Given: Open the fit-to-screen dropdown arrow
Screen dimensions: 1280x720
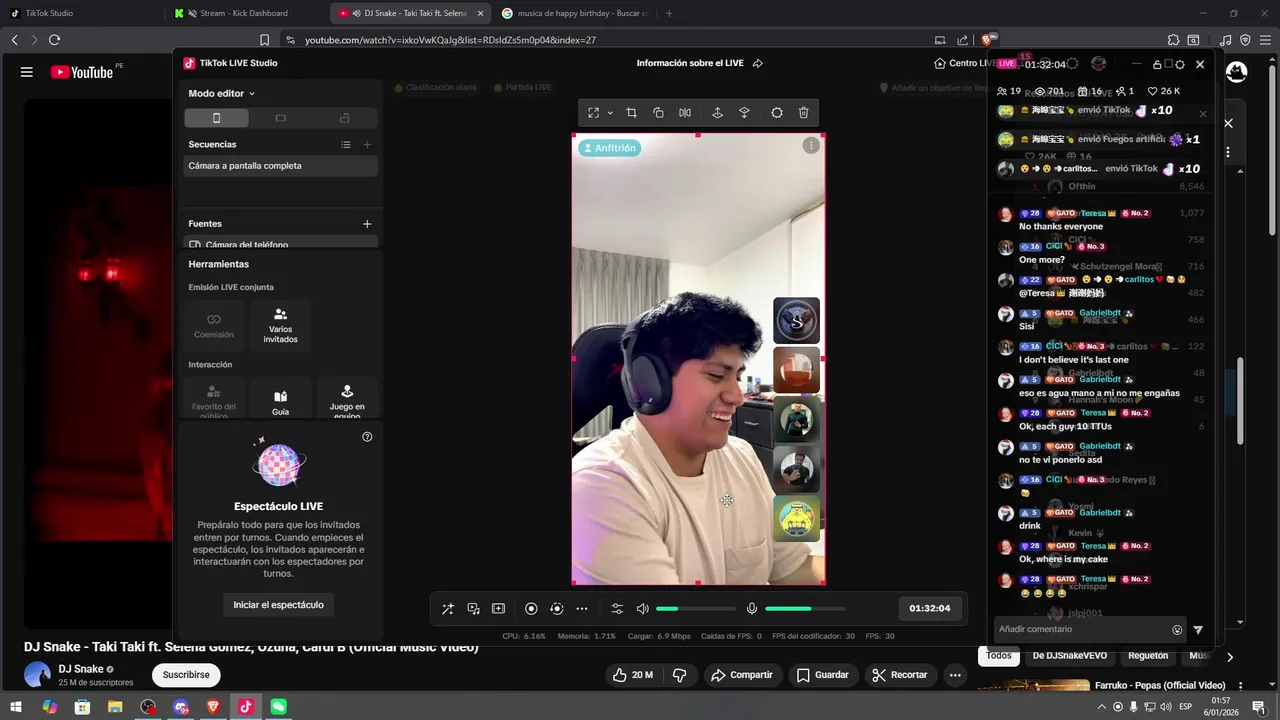Looking at the screenshot, I should click(x=610, y=113).
